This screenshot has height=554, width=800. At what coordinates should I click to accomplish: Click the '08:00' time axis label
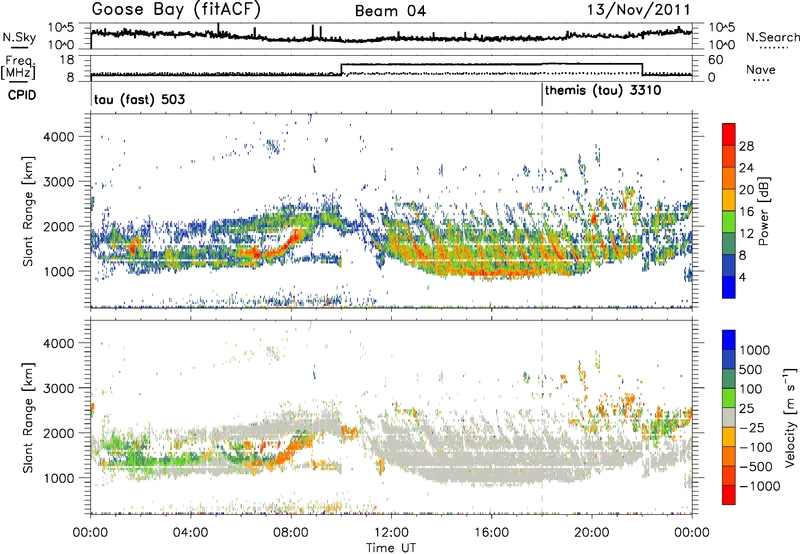291,533
